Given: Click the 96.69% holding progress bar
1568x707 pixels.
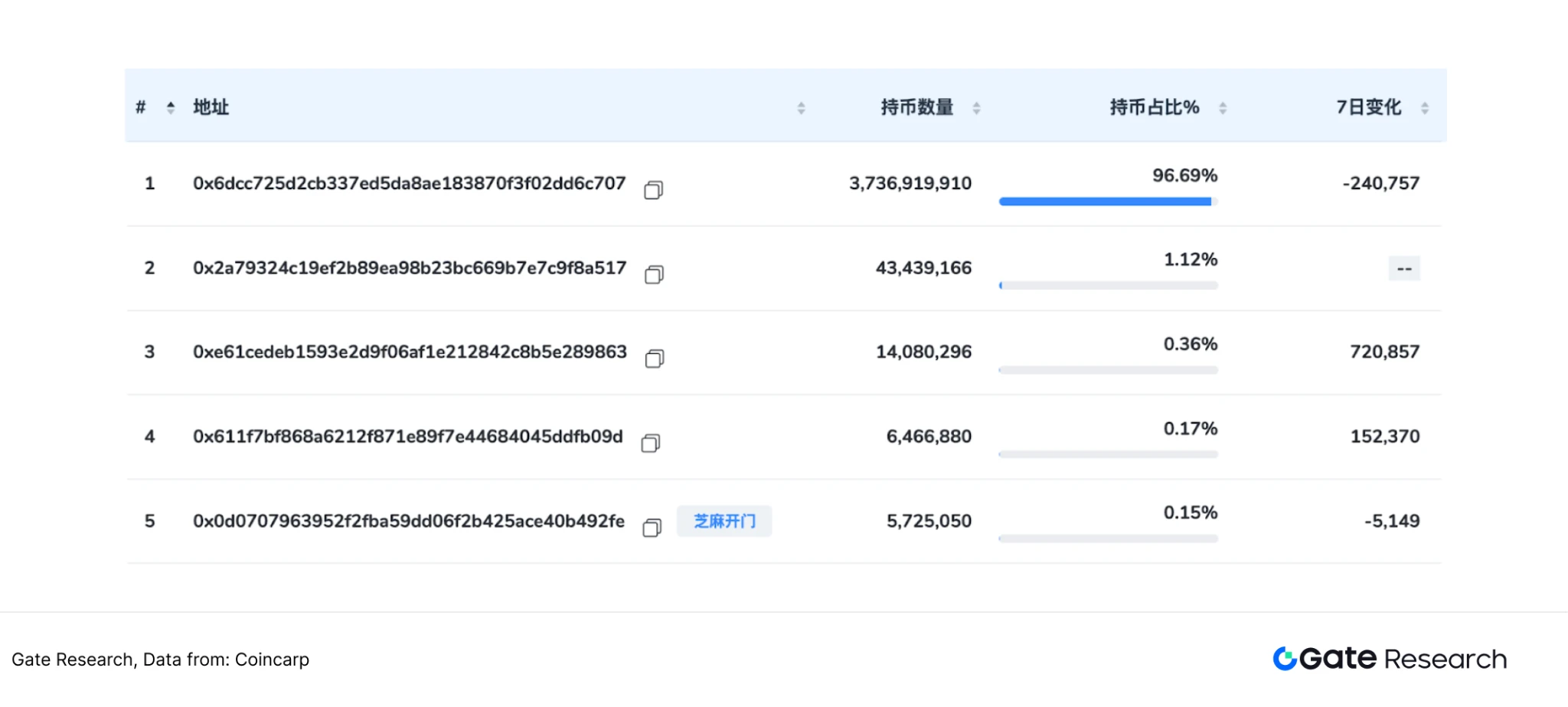Looking at the screenshot, I should (1108, 201).
